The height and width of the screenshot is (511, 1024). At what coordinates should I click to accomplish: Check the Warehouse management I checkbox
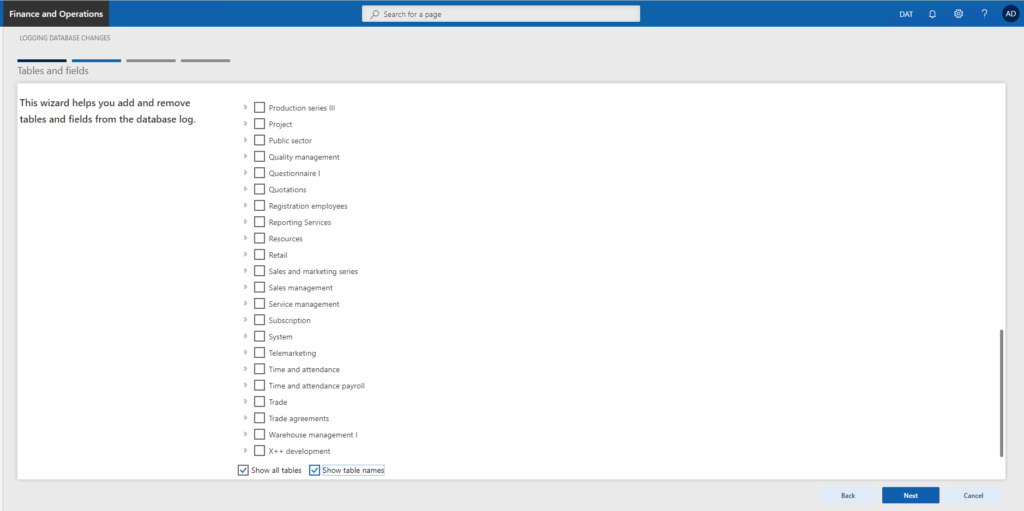coord(259,435)
